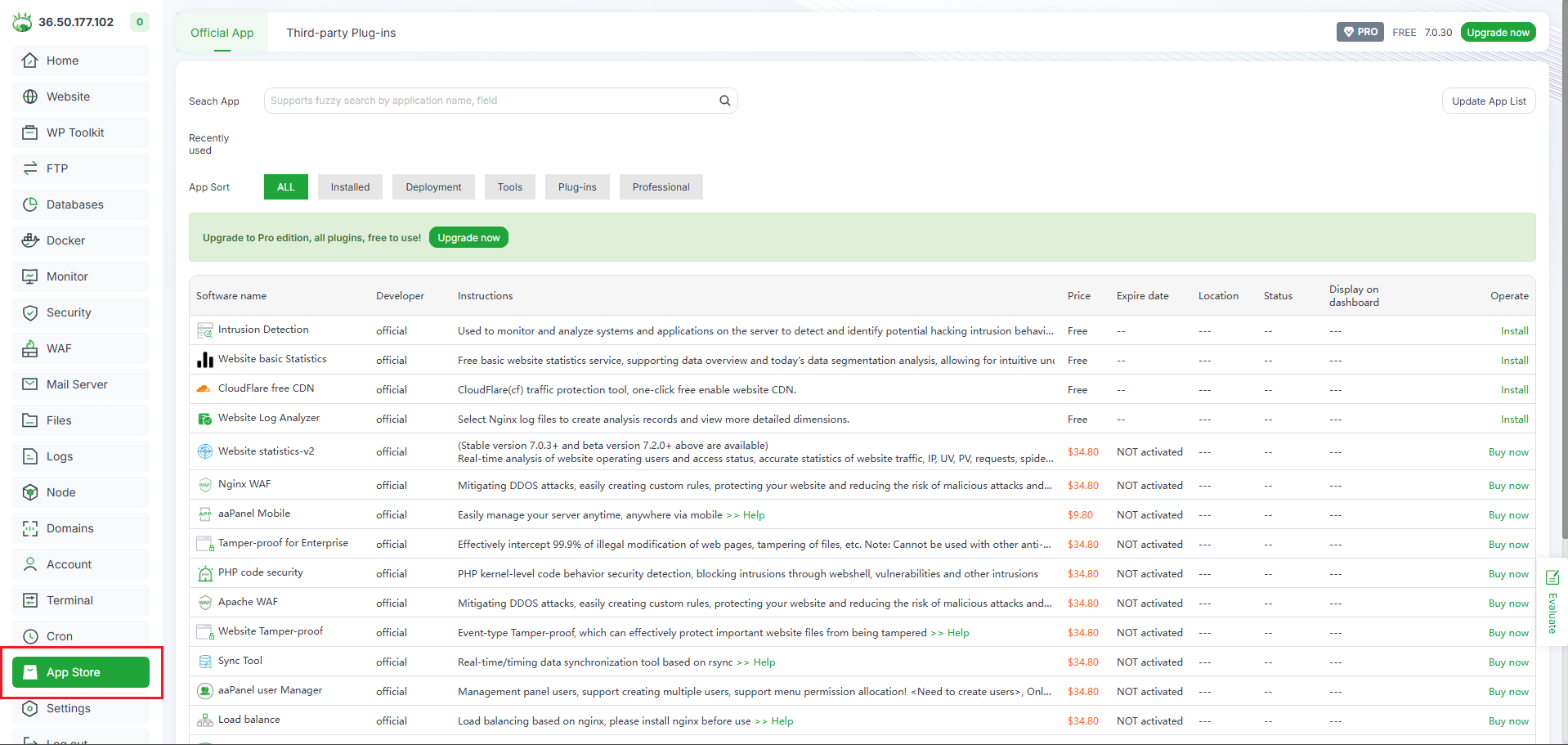Click the Software name column header
The image size is (1568, 745).
(x=231, y=296)
